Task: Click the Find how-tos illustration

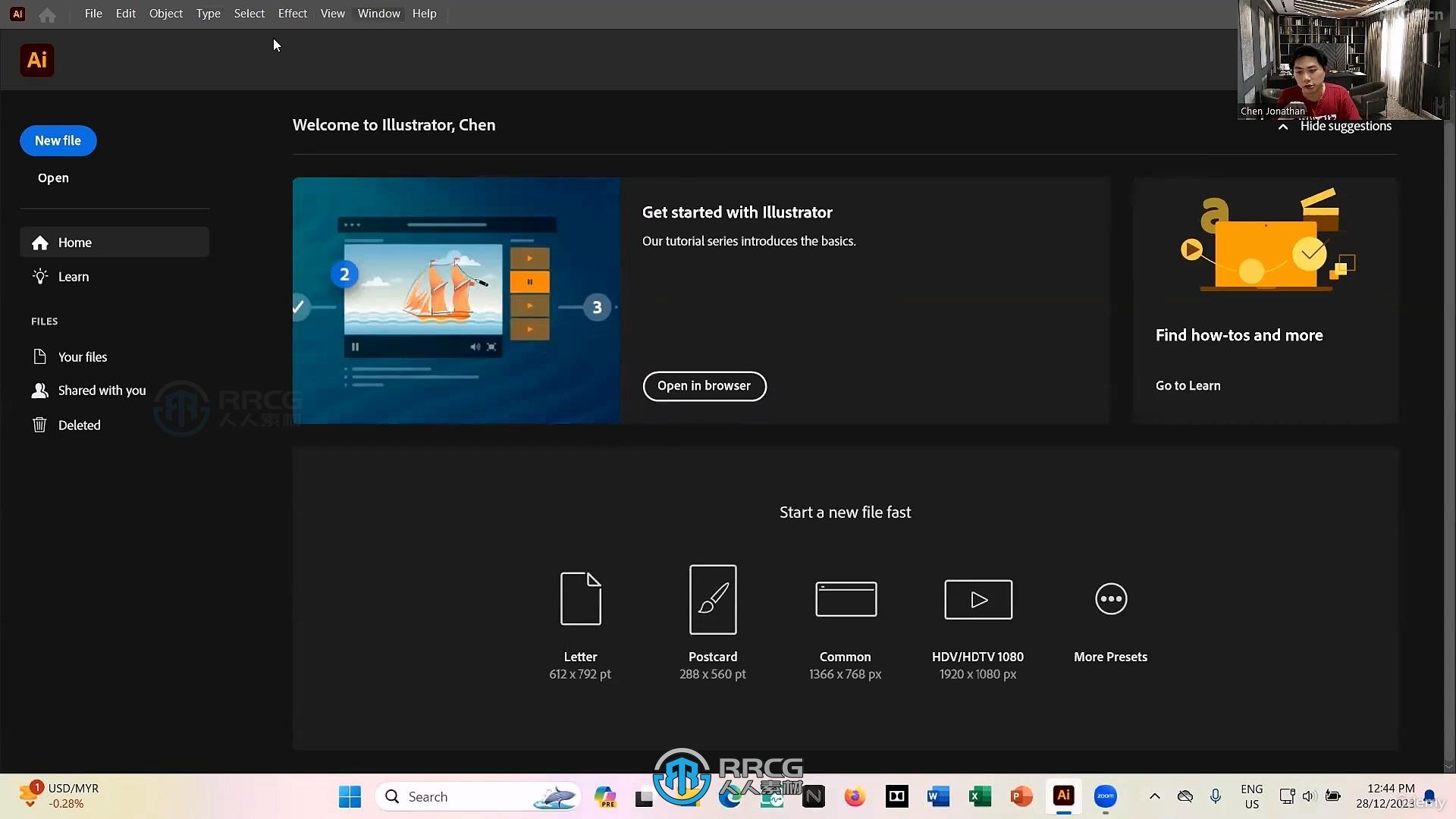Action: 1266,240
